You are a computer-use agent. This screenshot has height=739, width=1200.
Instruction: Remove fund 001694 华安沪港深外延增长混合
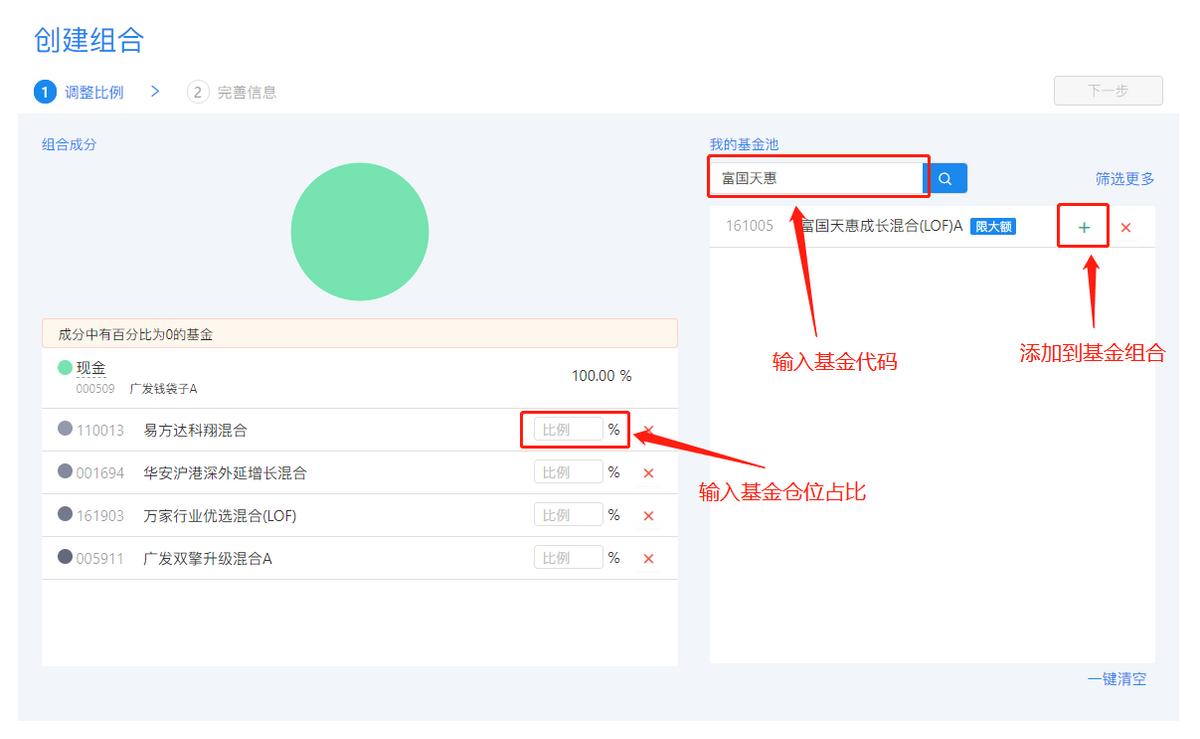click(648, 472)
